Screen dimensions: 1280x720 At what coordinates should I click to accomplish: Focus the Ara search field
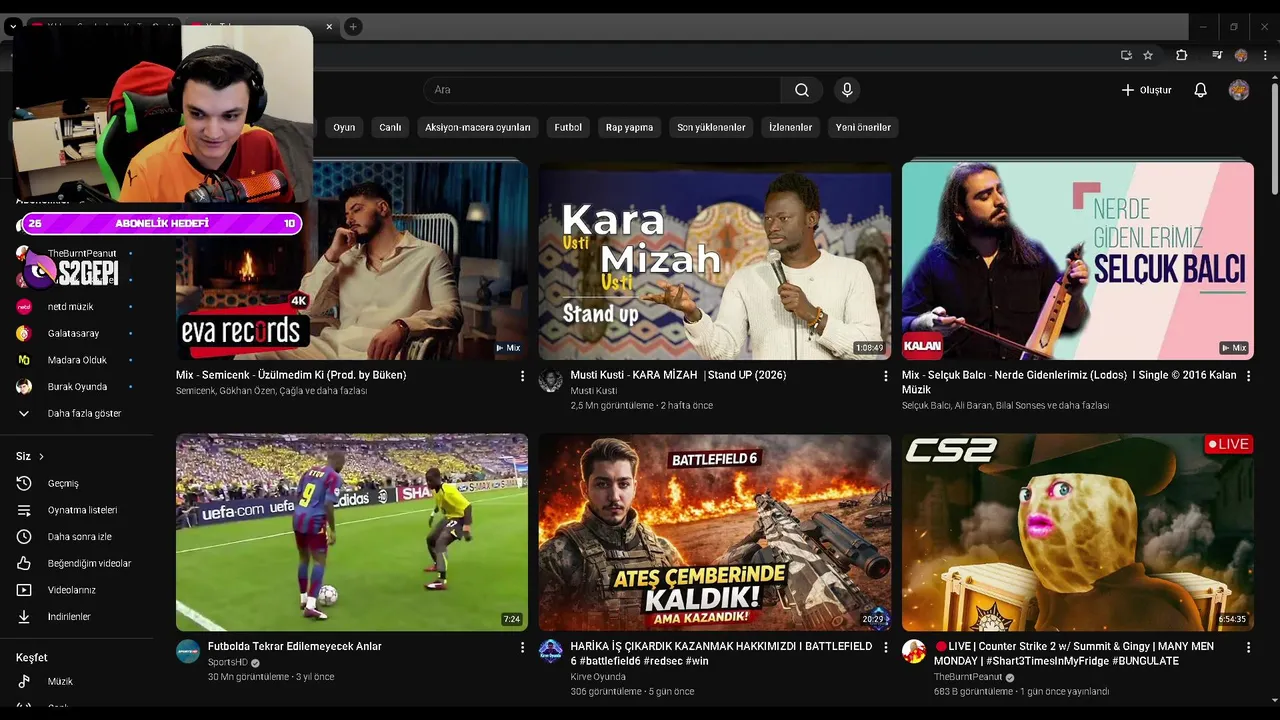602,90
